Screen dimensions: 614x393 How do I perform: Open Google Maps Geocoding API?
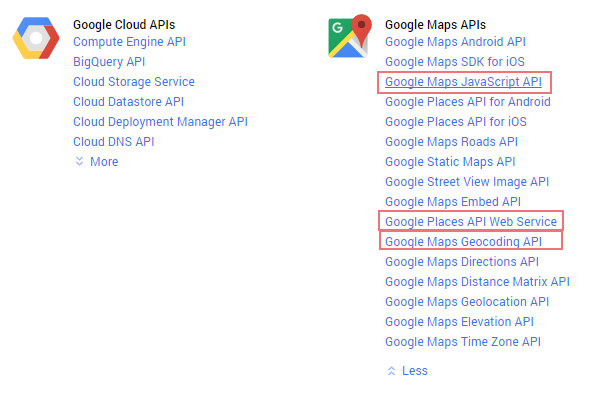pyautogui.click(x=463, y=242)
